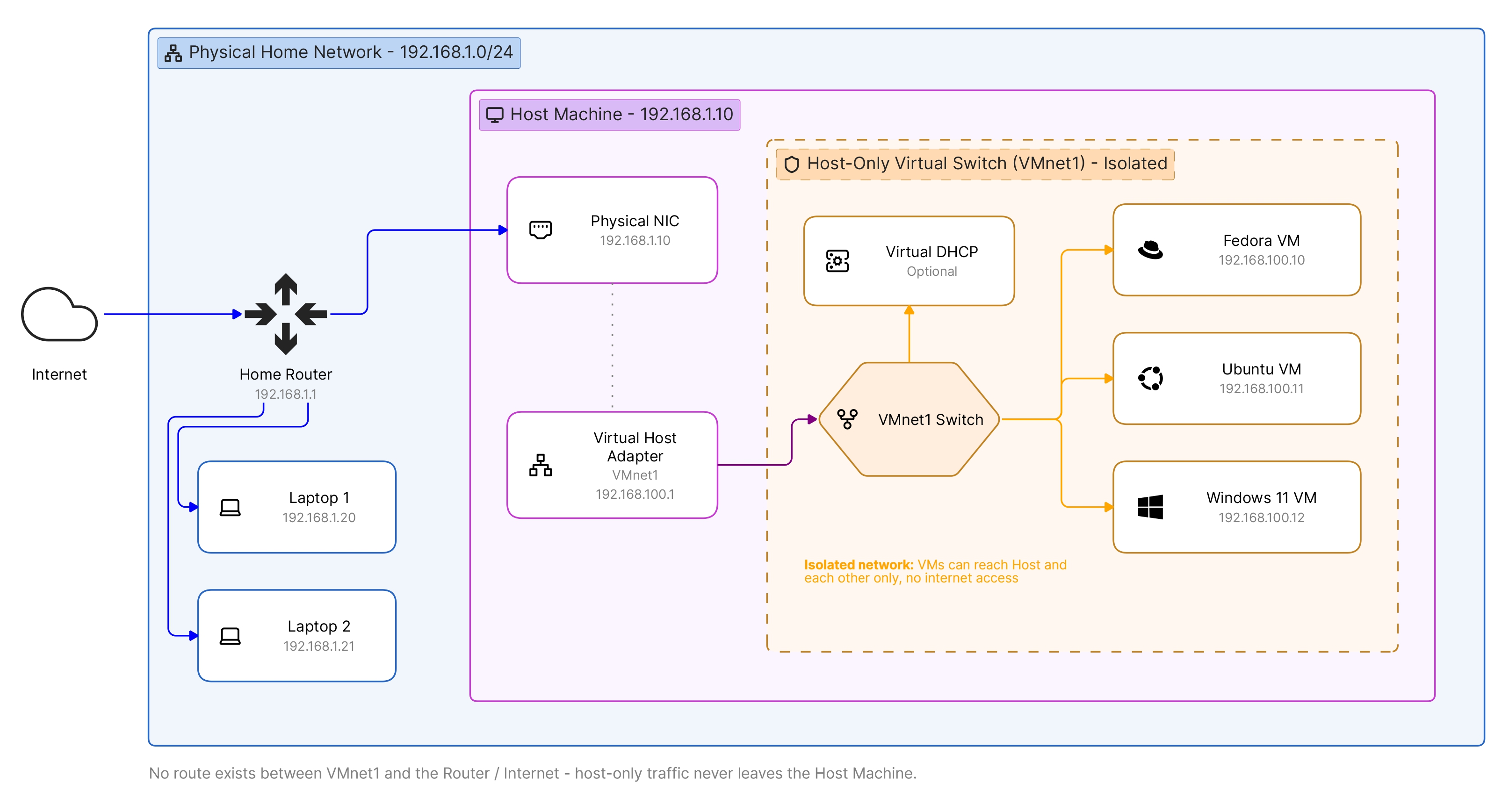The height and width of the screenshot is (812, 1509).
Task: Select the monitor icon in Host Machine label
Action: click(494, 115)
